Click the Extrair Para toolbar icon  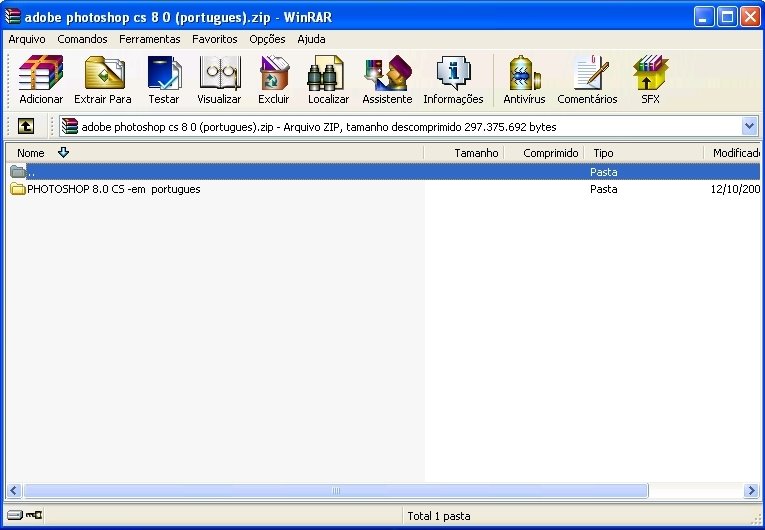pos(105,73)
